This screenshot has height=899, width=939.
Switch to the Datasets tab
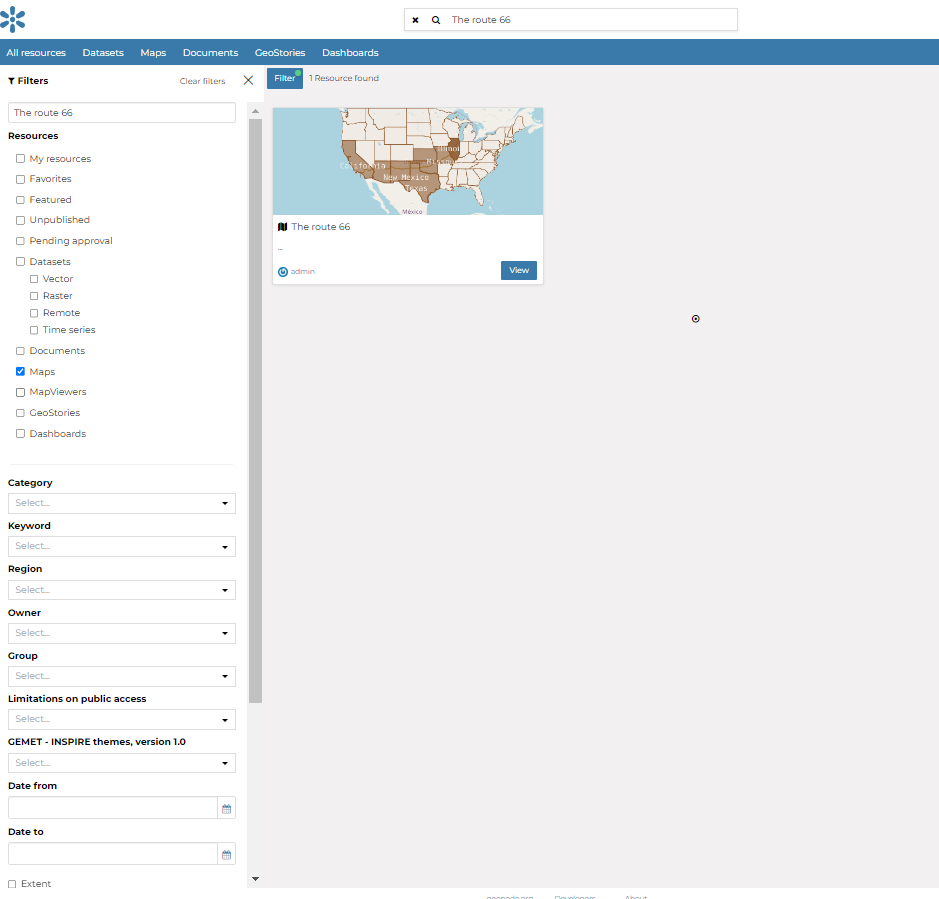coord(103,52)
